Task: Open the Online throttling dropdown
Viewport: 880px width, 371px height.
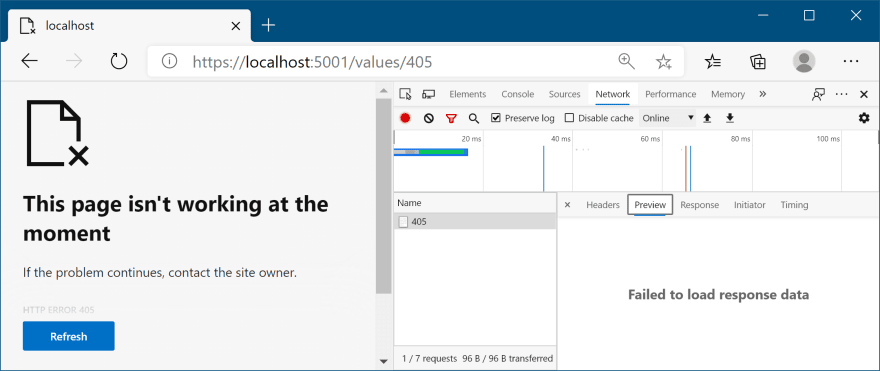Action: (667, 118)
